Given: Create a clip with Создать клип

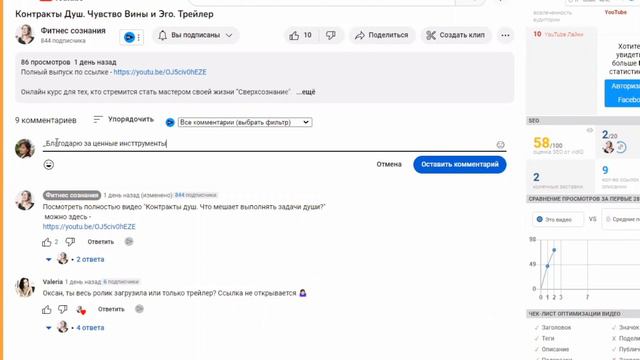Looking at the screenshot, I should point(456,36).
